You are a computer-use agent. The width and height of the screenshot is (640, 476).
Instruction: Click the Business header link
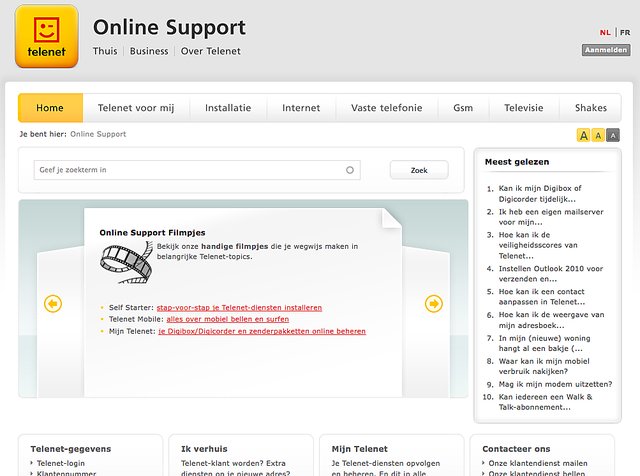coord(149,51)
